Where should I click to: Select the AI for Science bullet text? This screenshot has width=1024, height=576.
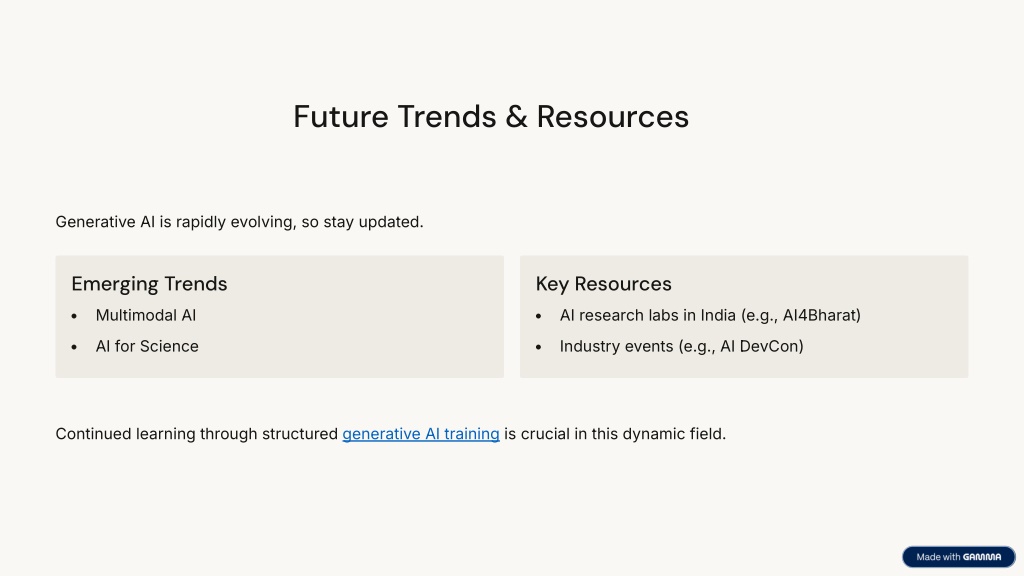coord(147,346)
